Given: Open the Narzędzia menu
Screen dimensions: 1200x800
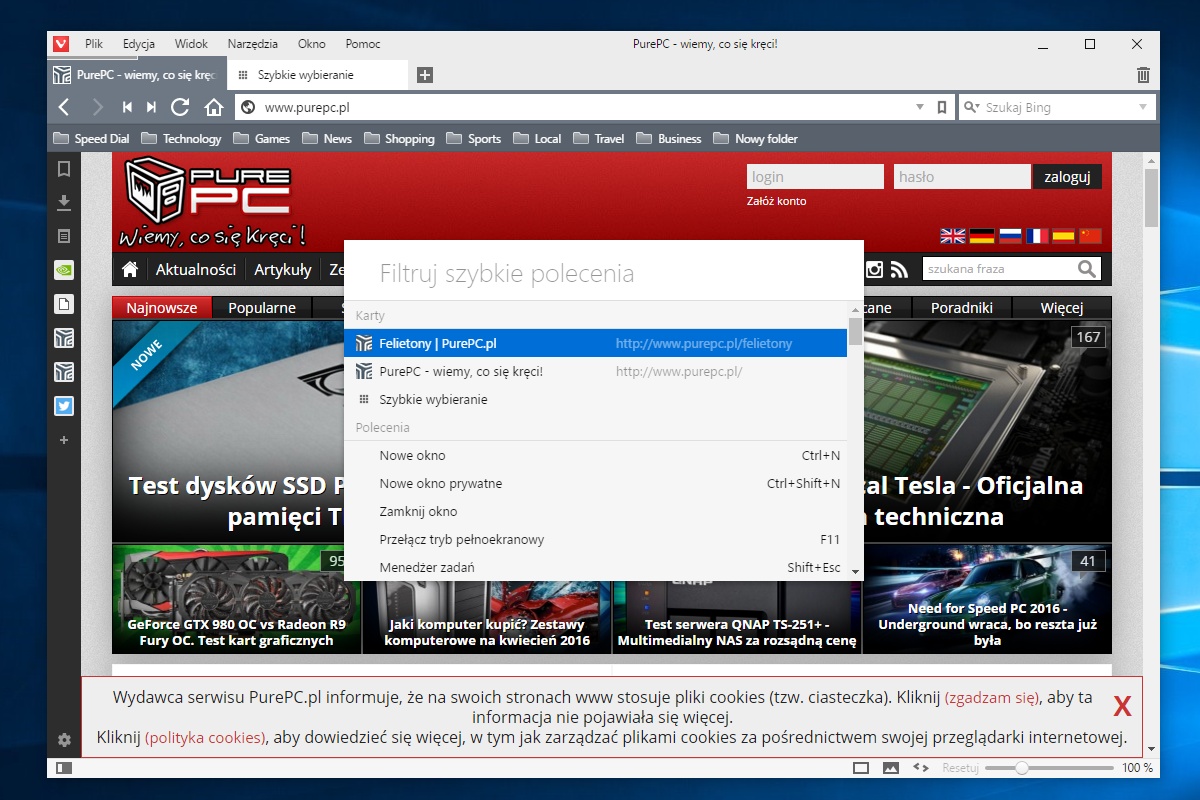Looking at the screenshot, I should [253, 44].
